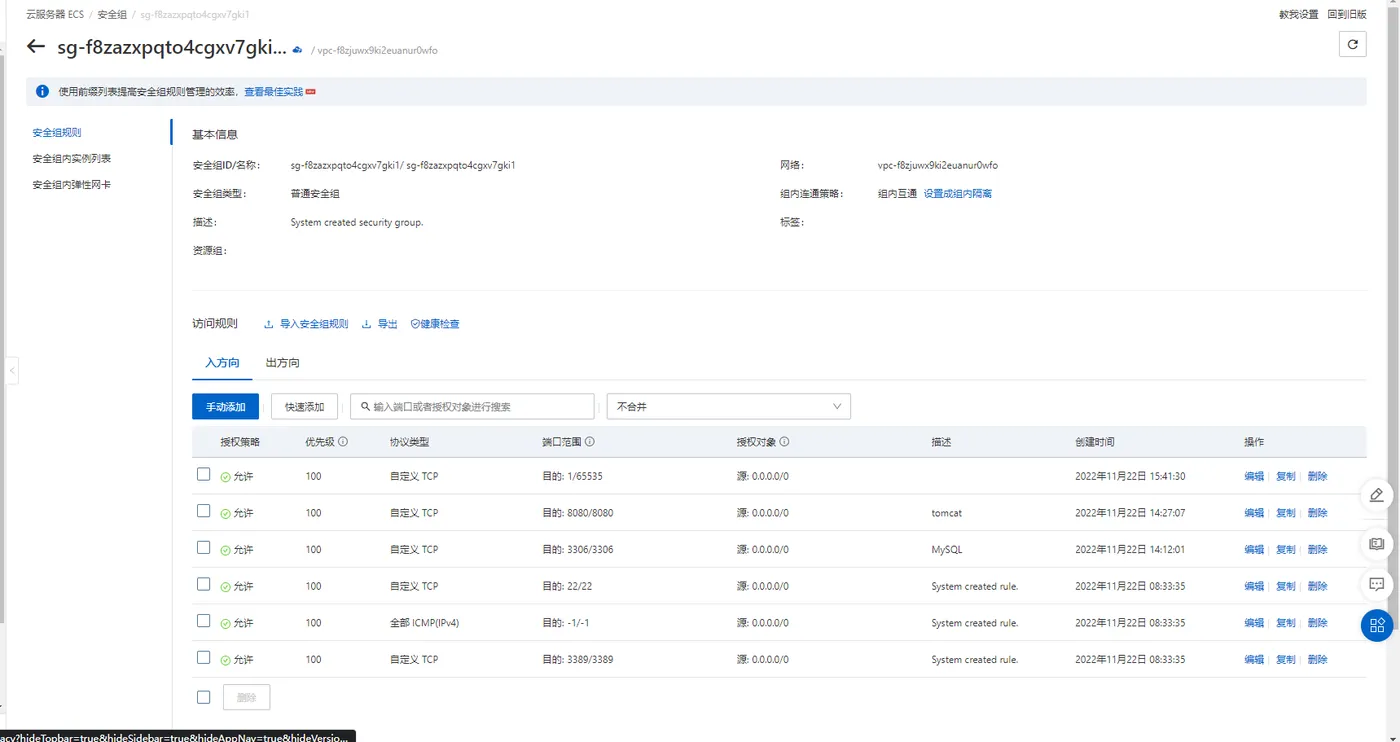Open 安全组规则 in the sidebar
Image resolution: width=1400 pixels, height=742 pixels.
[57, 132]
